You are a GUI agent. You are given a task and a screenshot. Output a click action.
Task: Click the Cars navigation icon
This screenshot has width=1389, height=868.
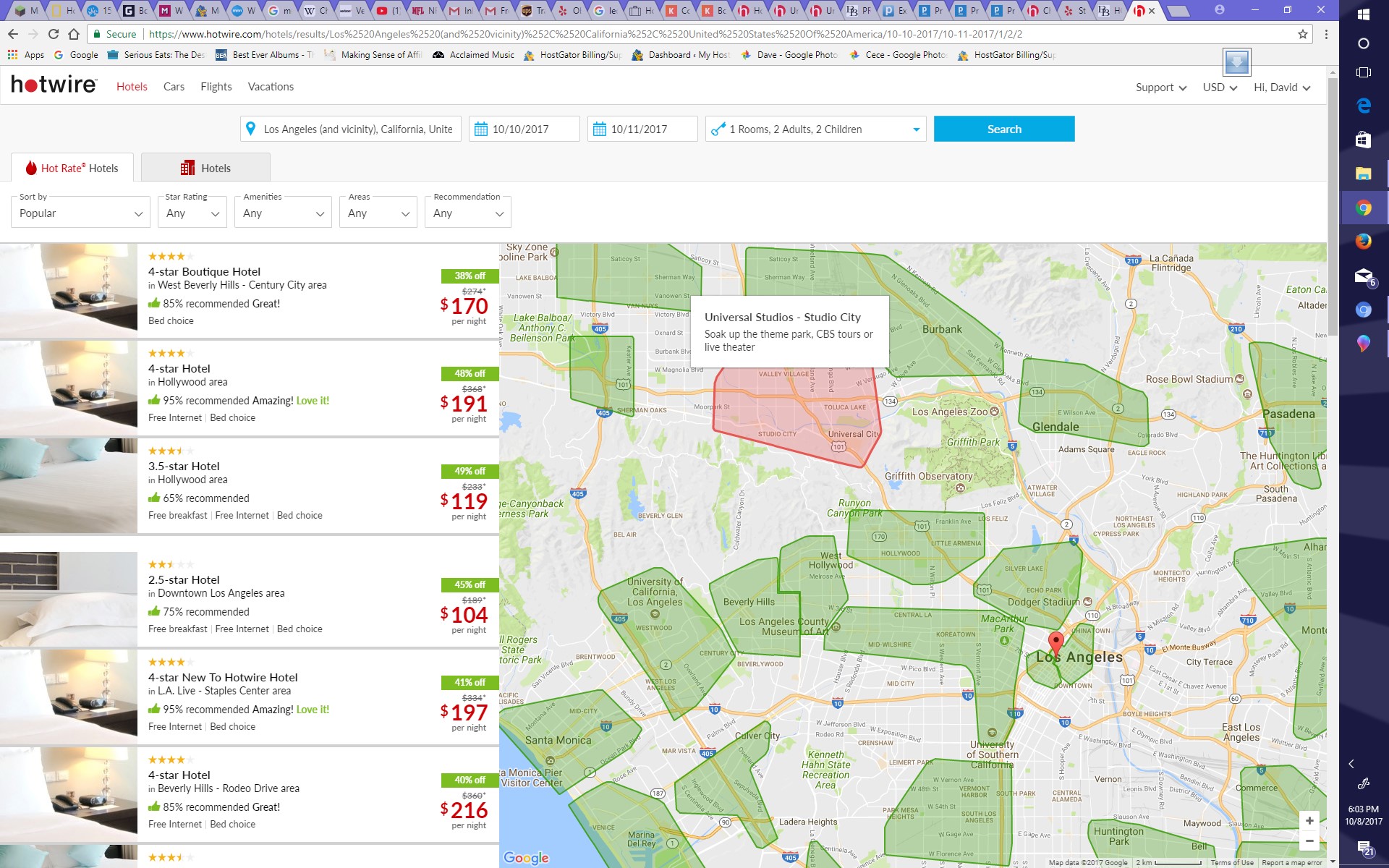(173, 86)
